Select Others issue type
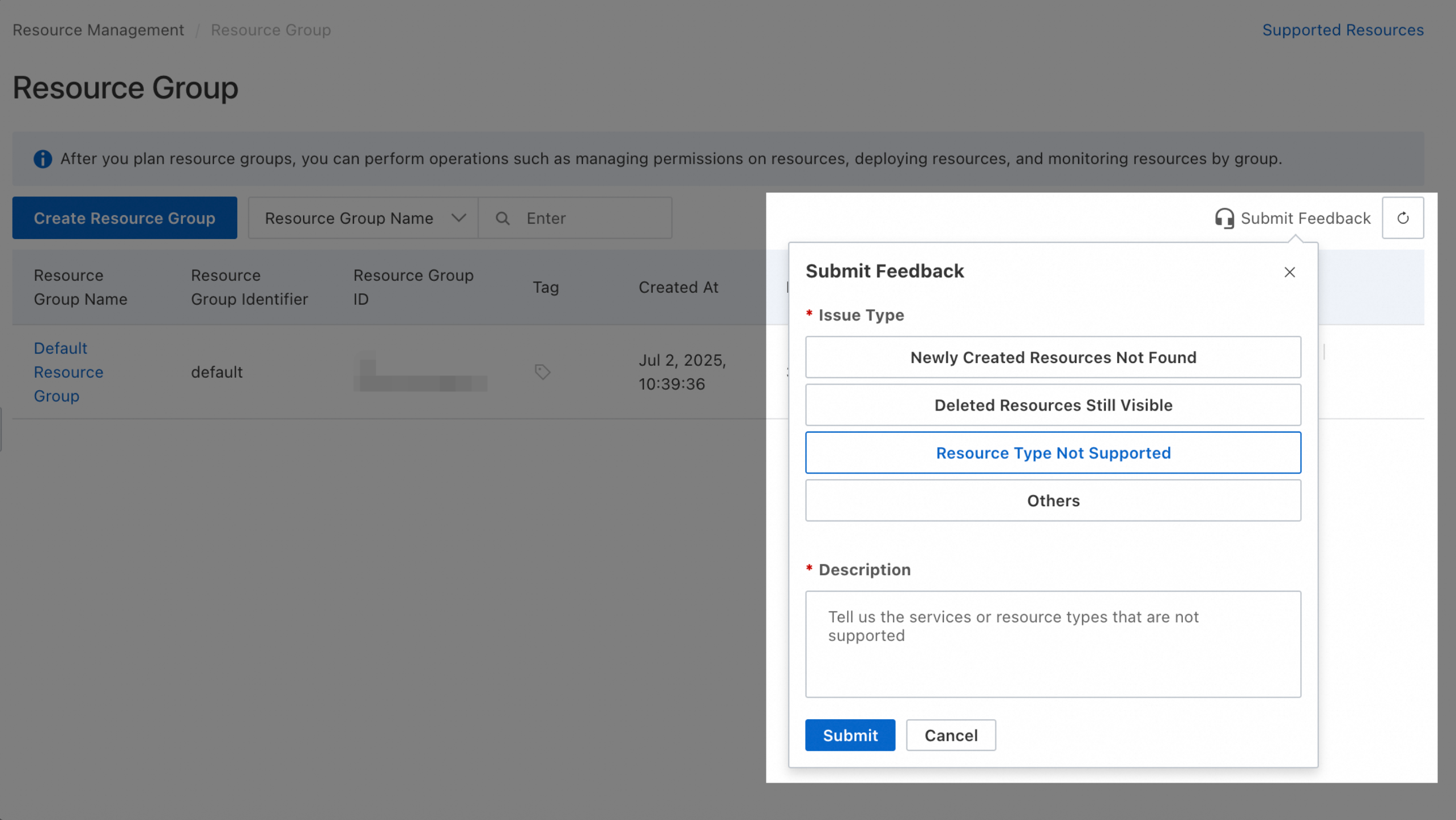1456x820 pixels. 1053,501
